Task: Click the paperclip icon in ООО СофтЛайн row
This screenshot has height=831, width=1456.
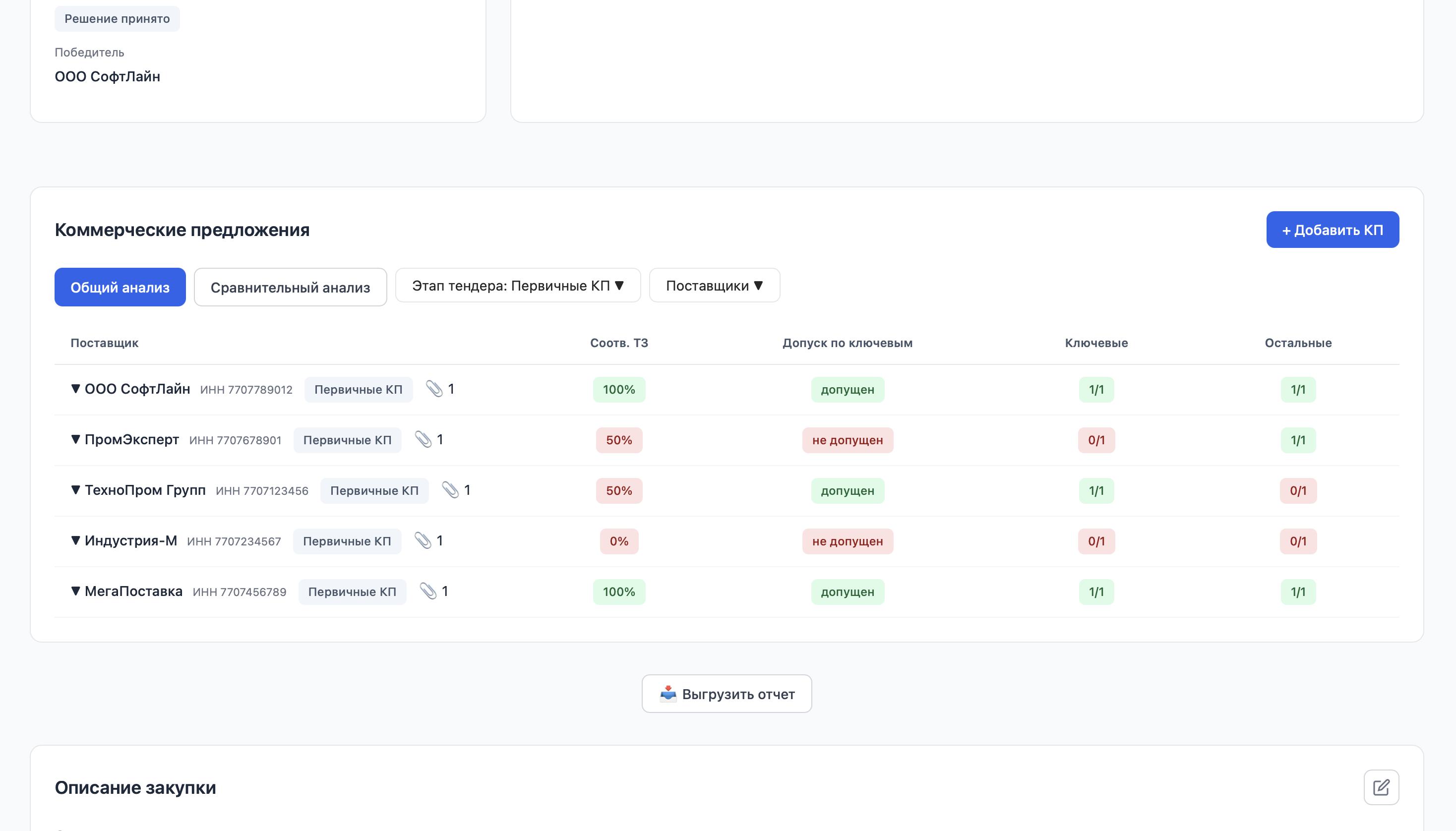Action: pos(434,389)
